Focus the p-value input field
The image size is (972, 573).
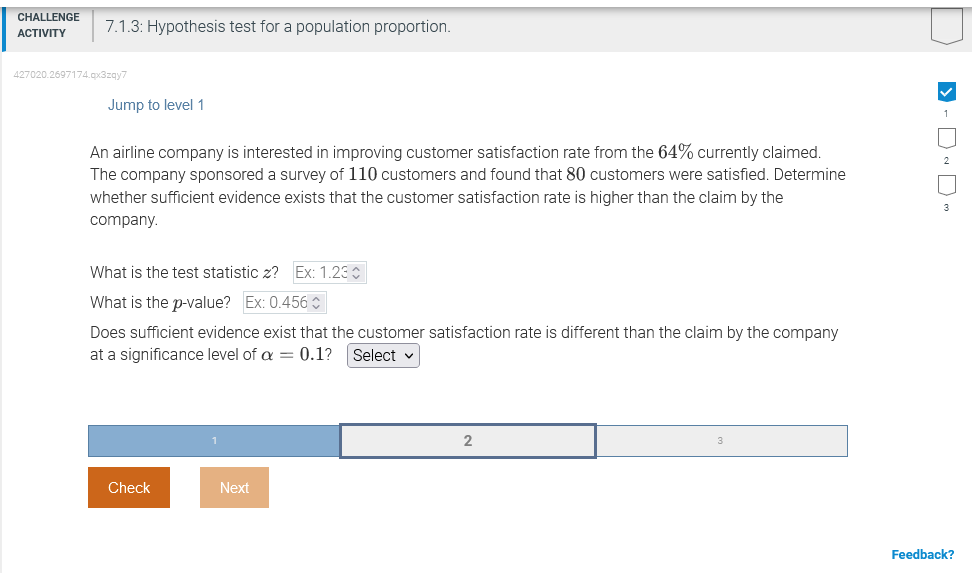point(285,302)
